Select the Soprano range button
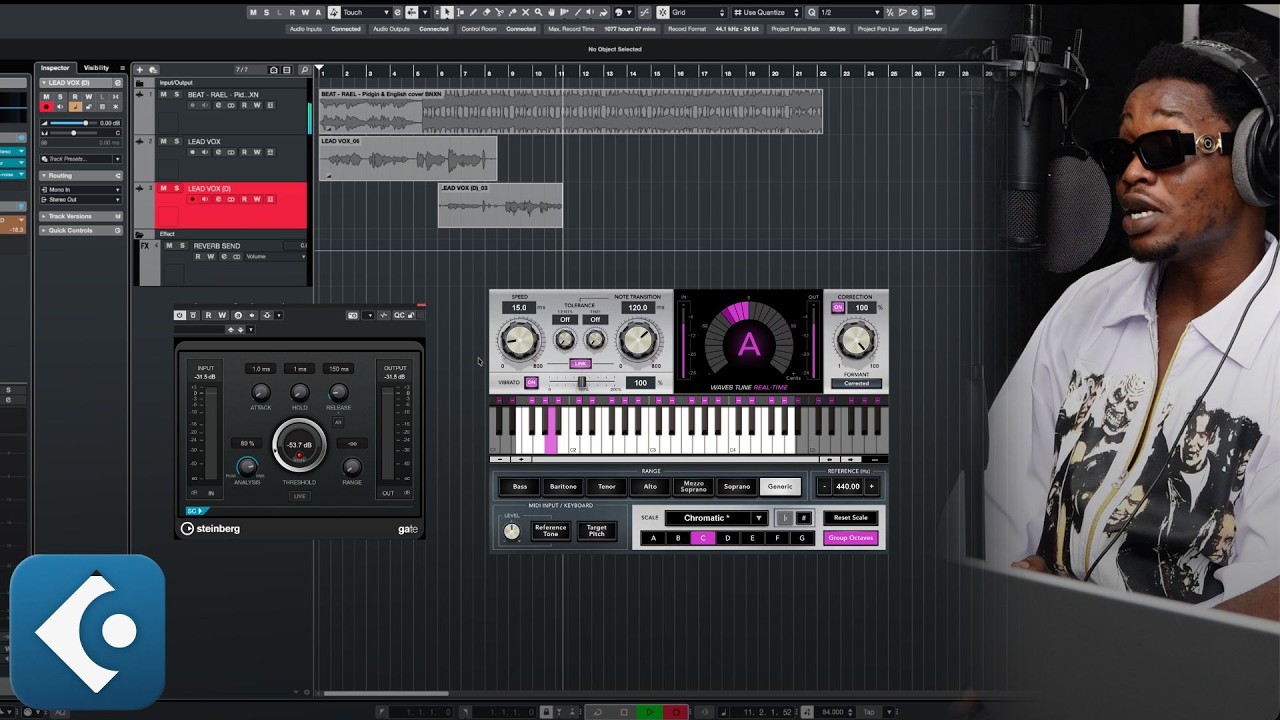 (737, 486)
